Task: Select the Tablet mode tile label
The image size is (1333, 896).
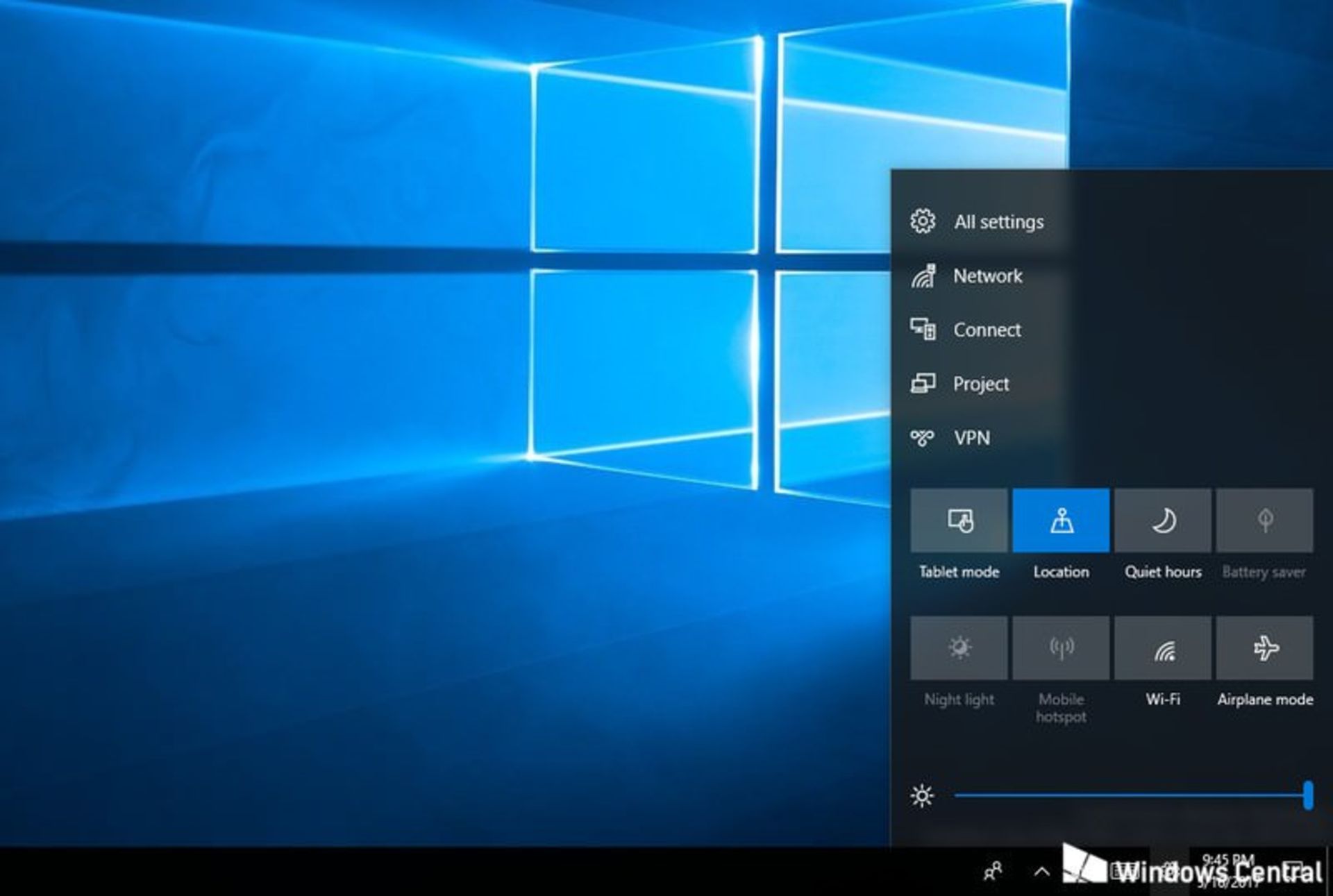Action: pyautogui.click(x=959, y=572)
